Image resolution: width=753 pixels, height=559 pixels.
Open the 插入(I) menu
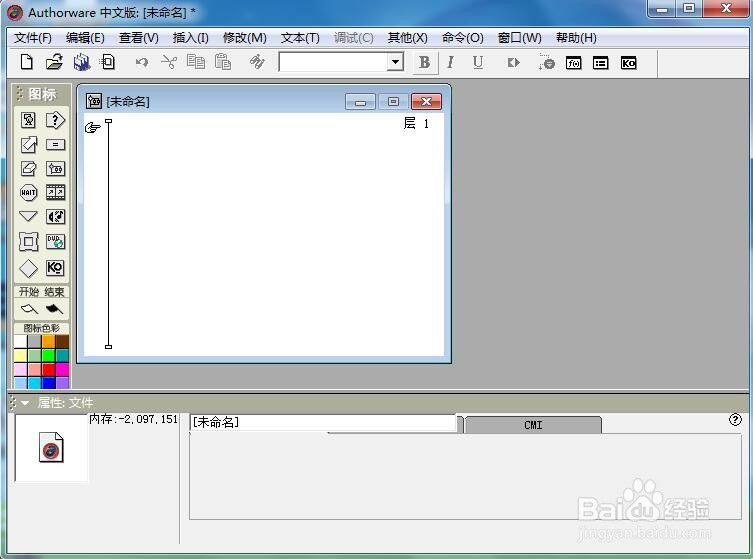190,37
